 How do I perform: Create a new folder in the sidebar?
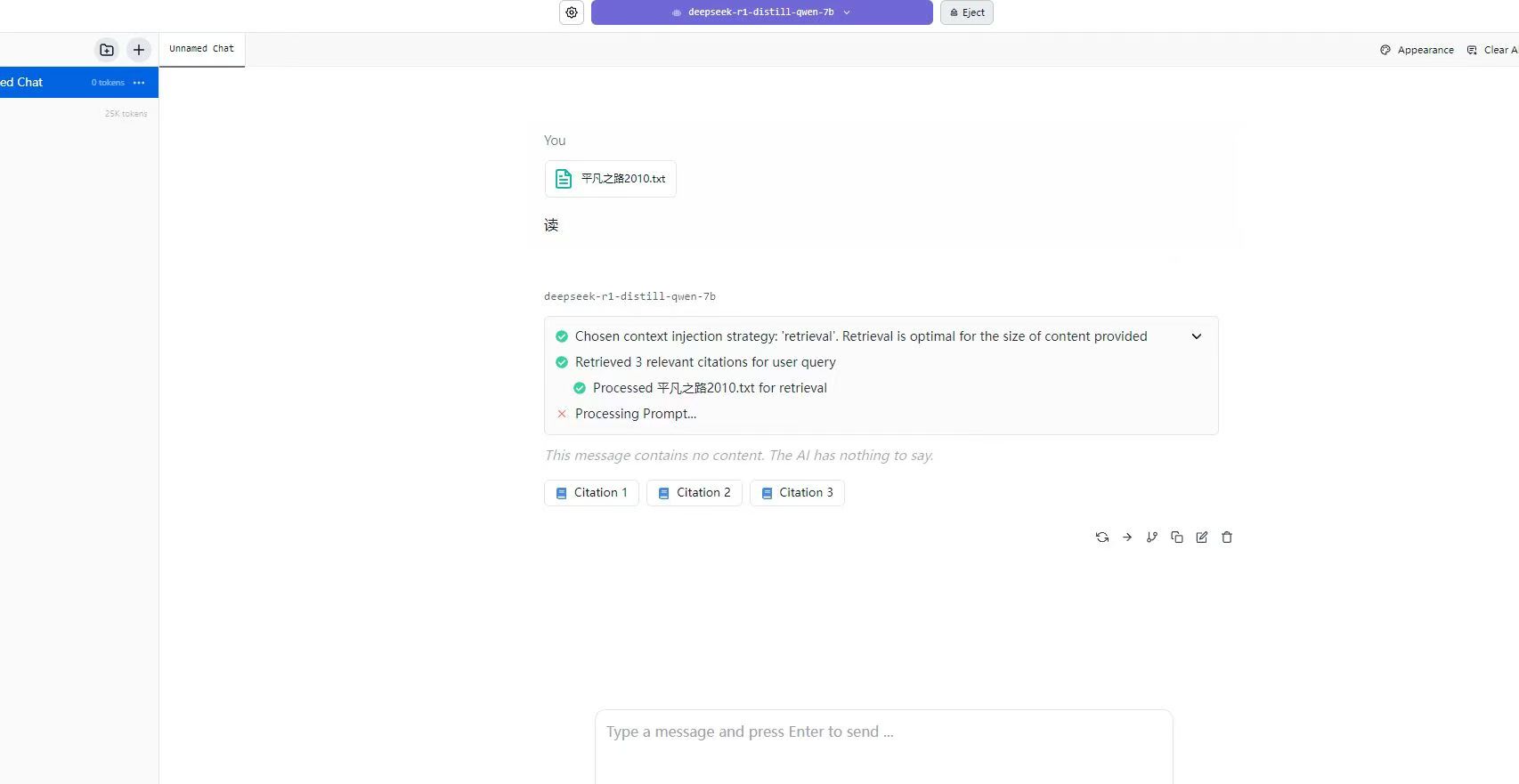[107, 50]
